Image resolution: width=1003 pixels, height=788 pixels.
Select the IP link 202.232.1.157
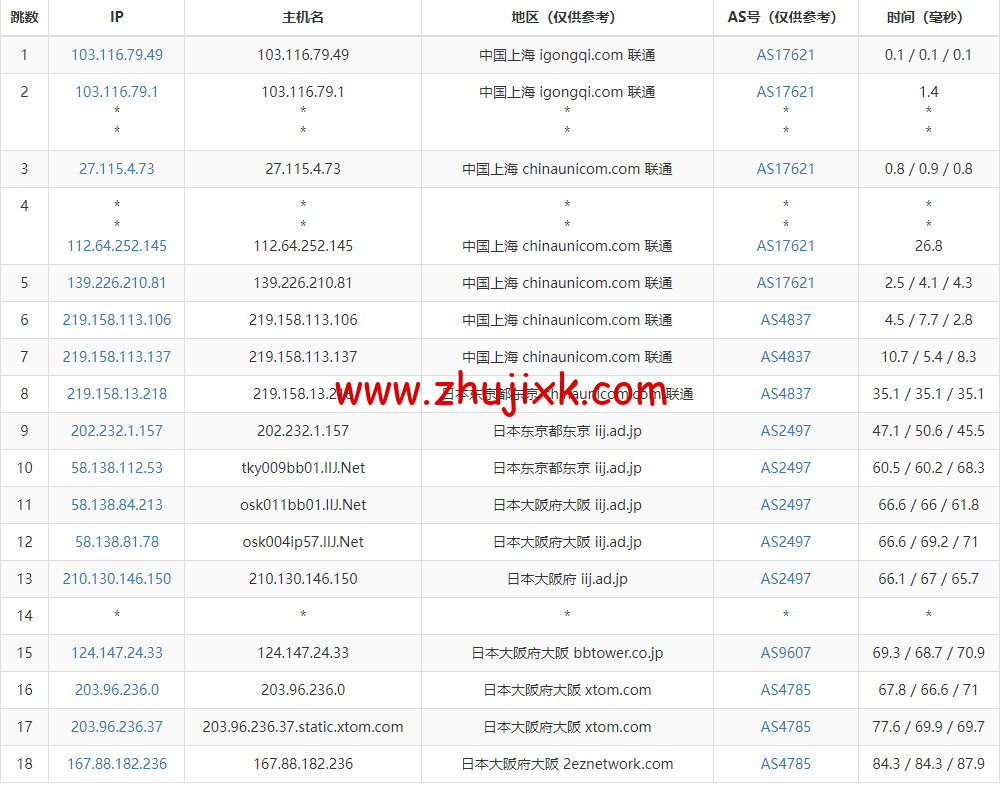[116, 431]
